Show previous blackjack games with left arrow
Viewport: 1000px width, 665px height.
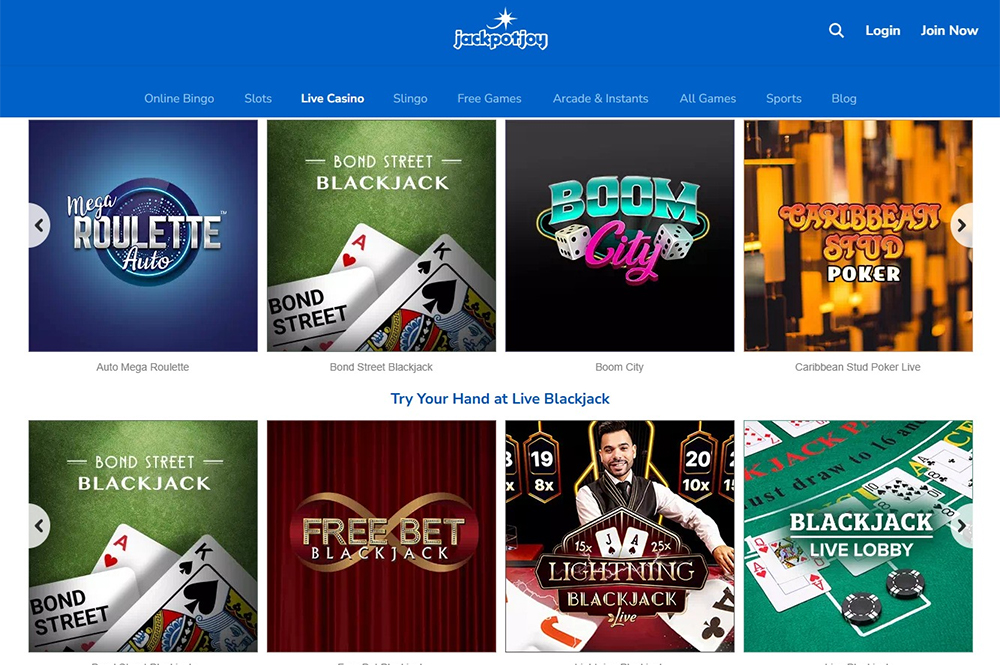38,526
